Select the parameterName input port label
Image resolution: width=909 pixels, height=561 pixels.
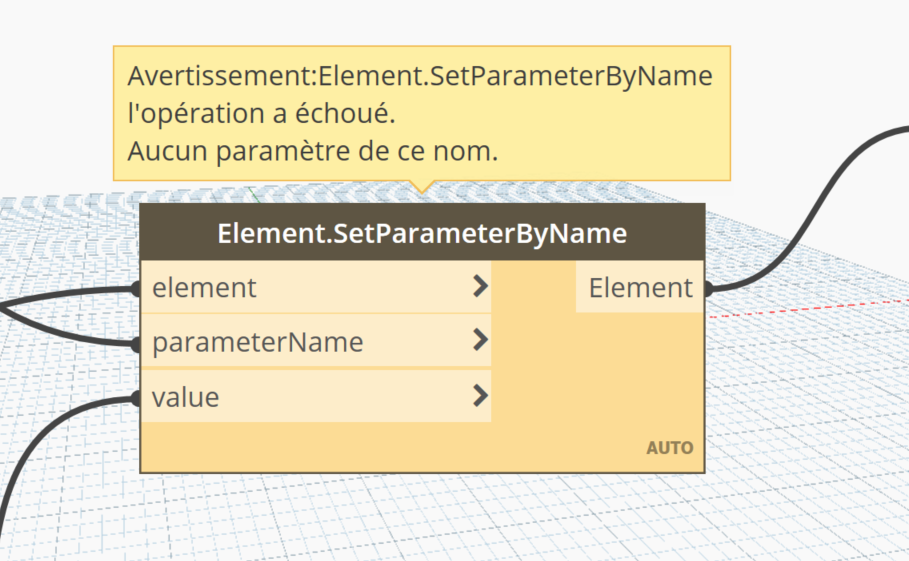(x=257, y=342)
